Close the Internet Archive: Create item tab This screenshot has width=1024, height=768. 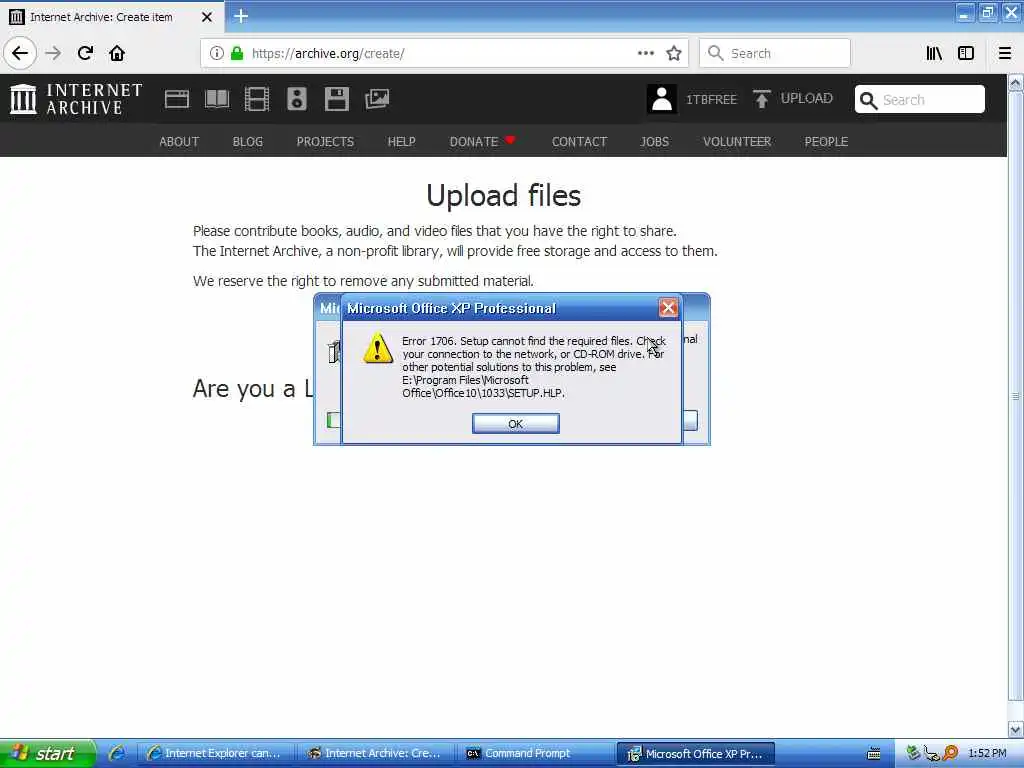point(207,17)
